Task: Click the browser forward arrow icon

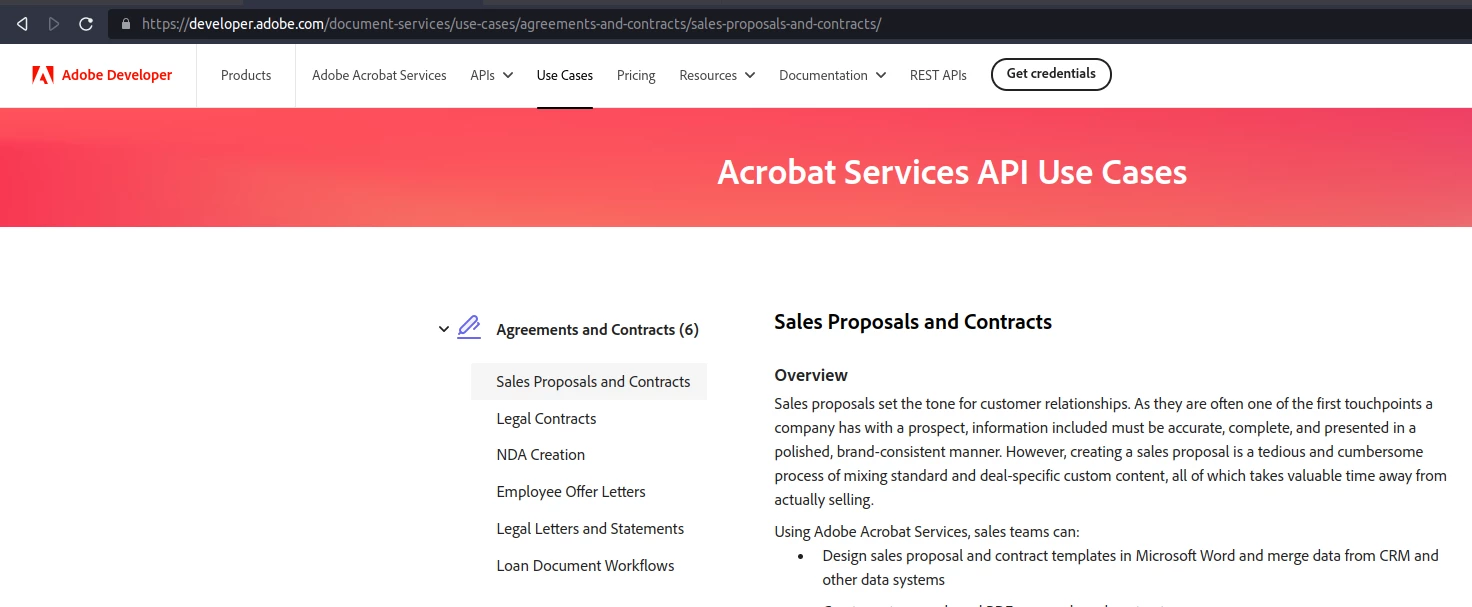Action: (x=54, y=23)
